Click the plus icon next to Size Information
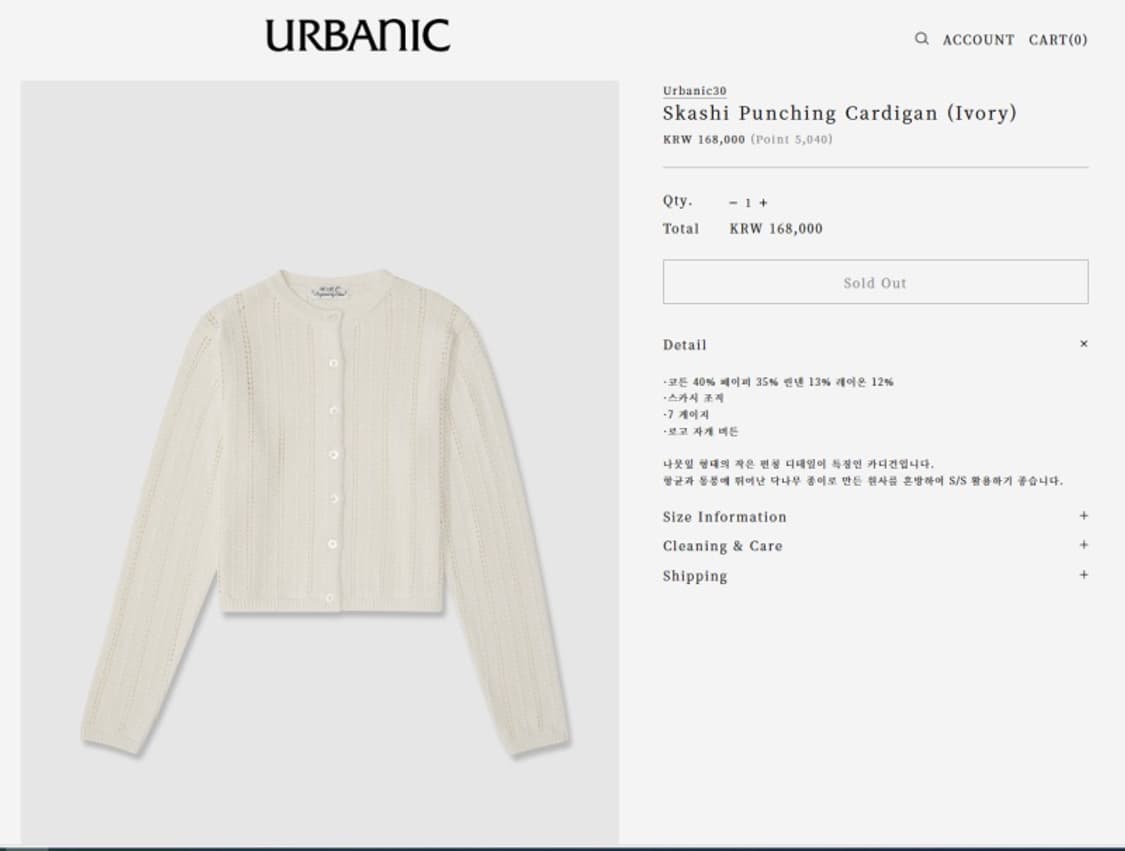1125x851 pixels. [1084, 516]
